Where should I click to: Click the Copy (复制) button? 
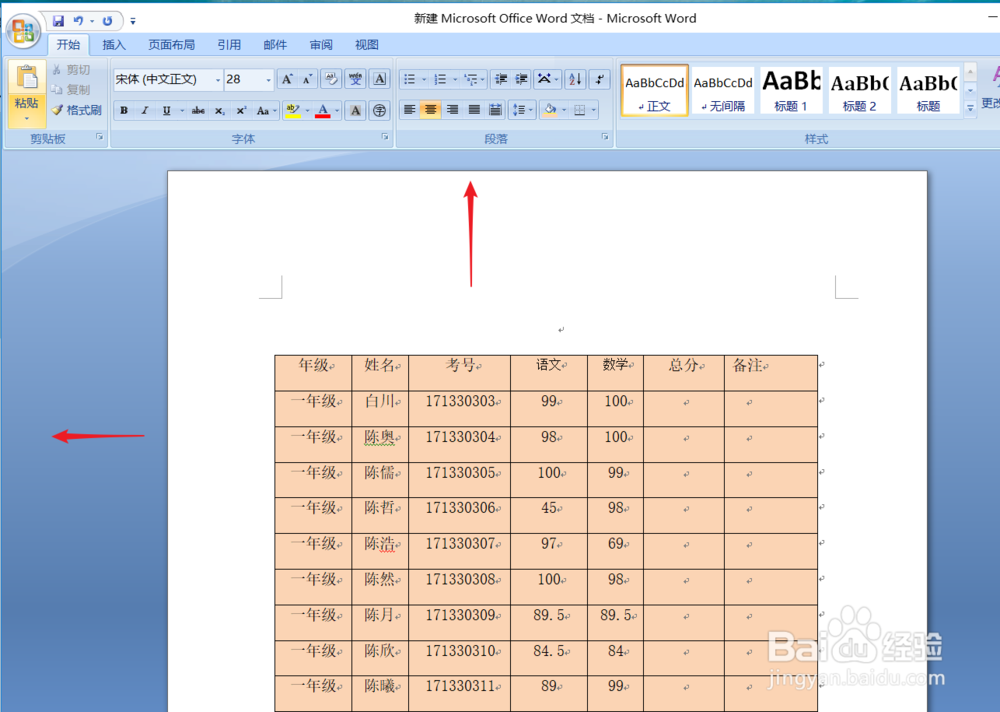pyautogui.click(x=71, y=90)
